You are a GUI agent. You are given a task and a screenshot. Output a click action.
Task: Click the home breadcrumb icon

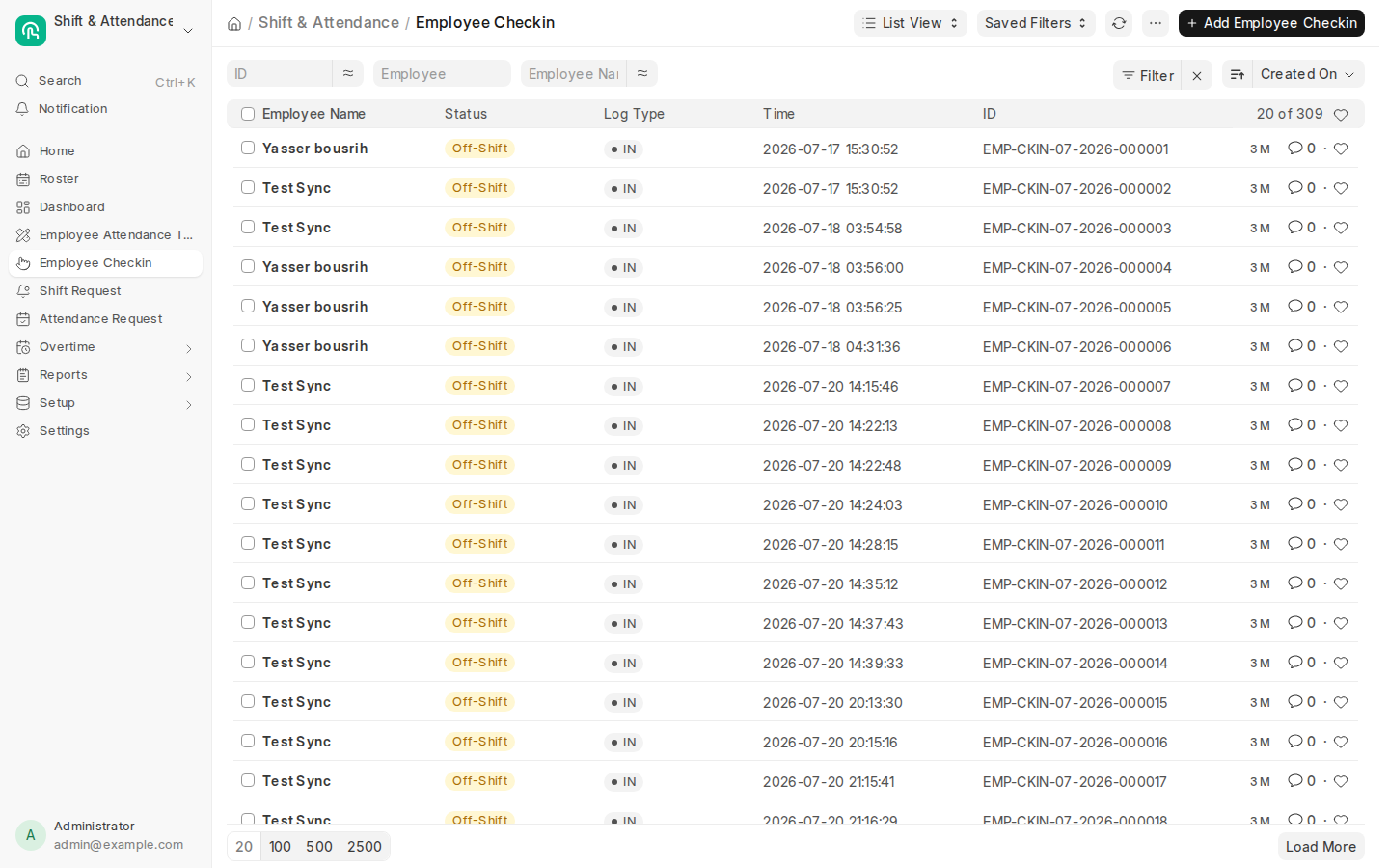[234, 23]
